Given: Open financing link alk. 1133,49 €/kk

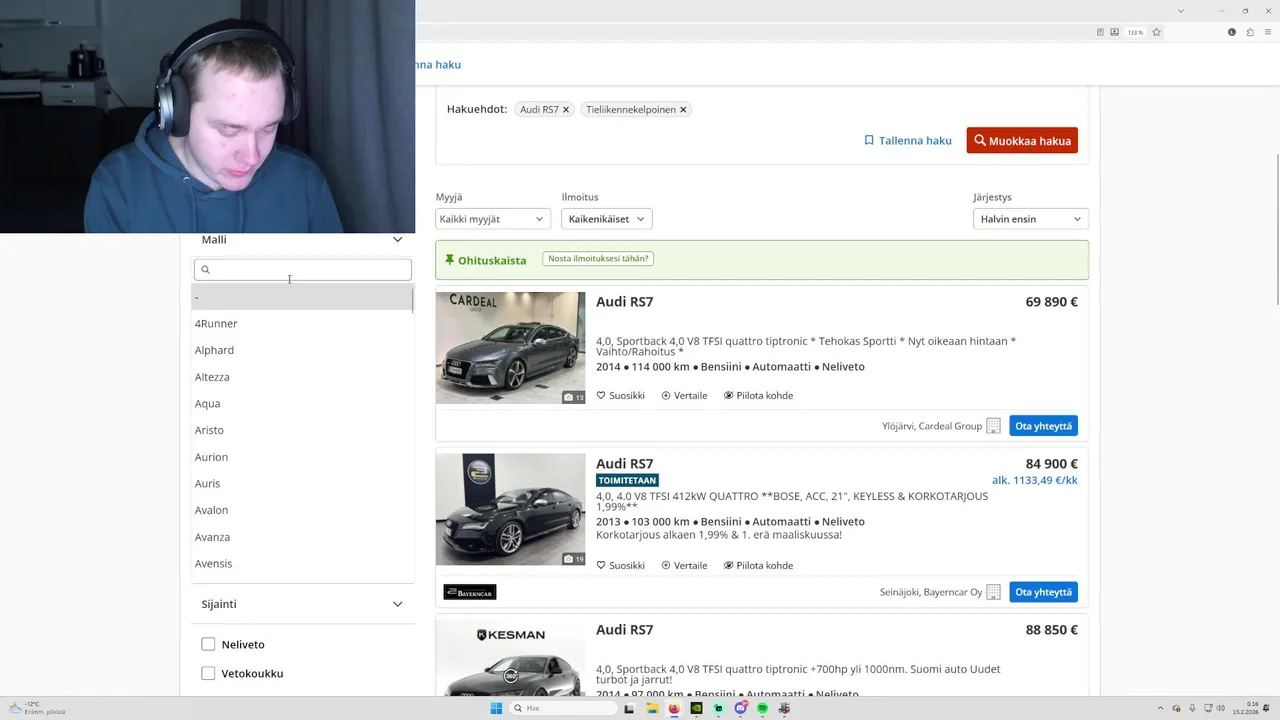Looking at the screenshot, I should (x=1034, y=480).
